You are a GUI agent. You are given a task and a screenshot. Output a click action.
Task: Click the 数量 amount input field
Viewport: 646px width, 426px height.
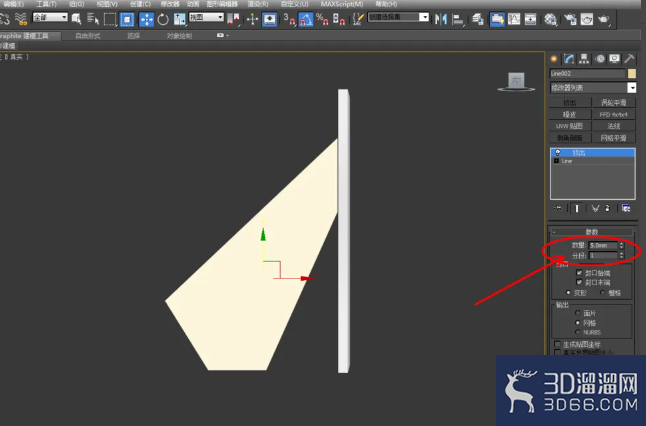click(x=603, y=245)
